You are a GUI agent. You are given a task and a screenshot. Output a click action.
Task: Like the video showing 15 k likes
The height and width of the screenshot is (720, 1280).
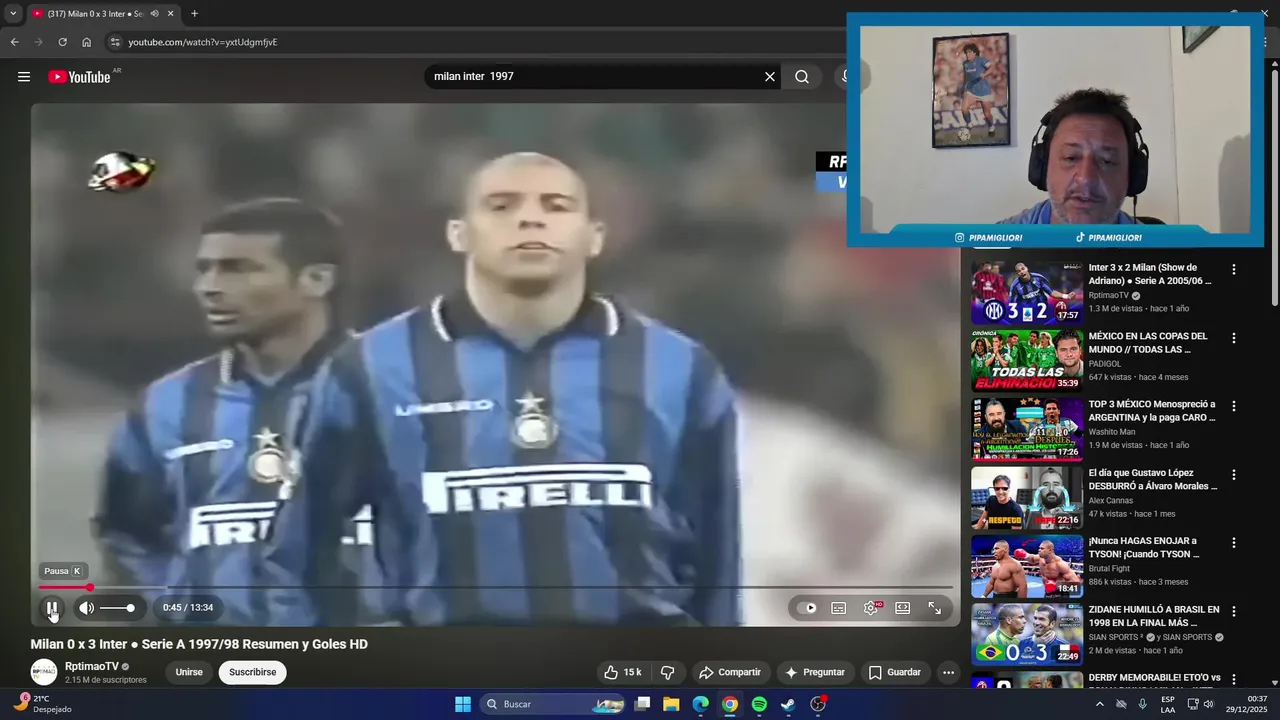coord(622,672)
